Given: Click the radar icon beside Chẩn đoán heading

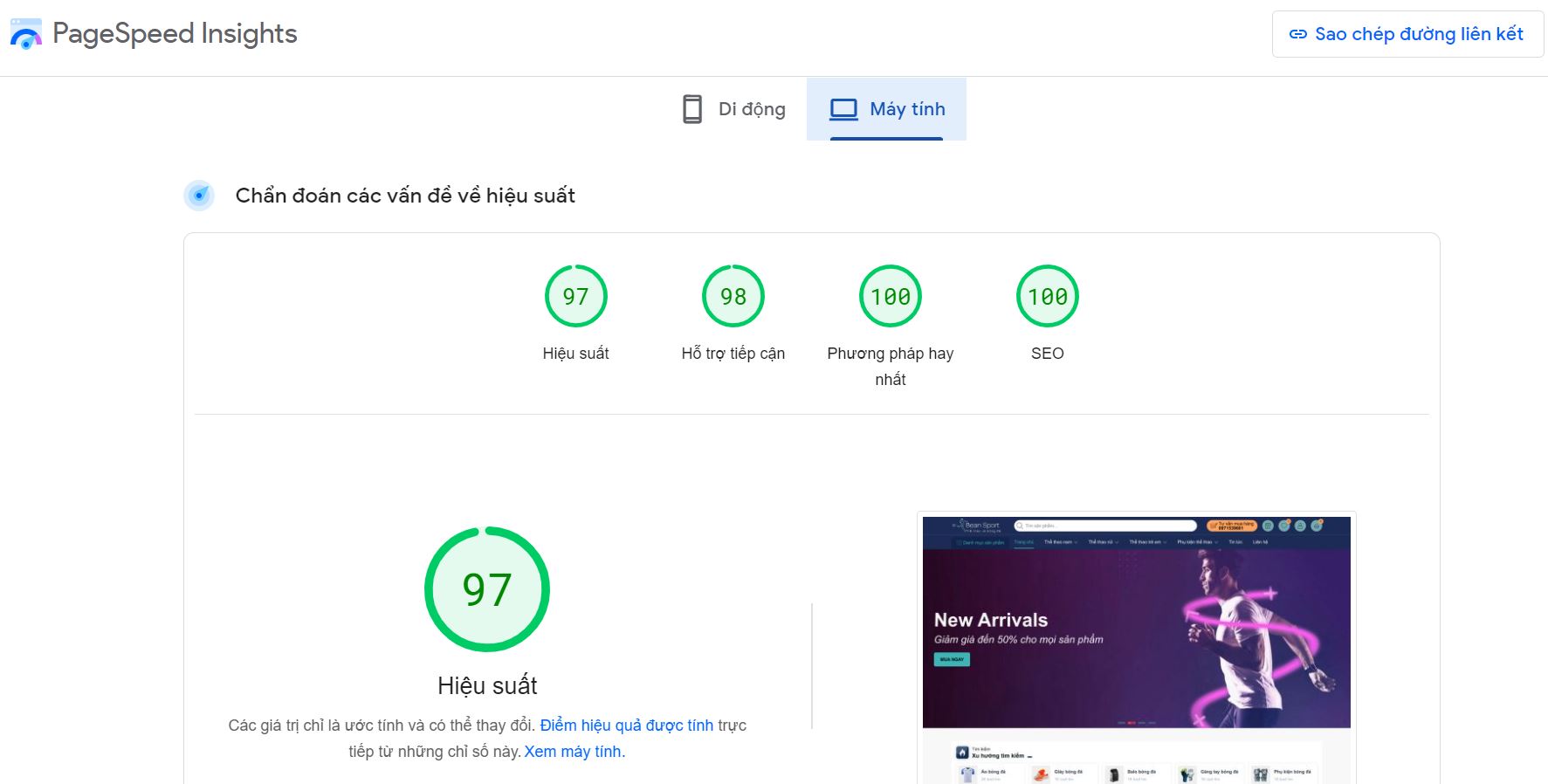Looking at the screenshot, I should click(199, 196).
